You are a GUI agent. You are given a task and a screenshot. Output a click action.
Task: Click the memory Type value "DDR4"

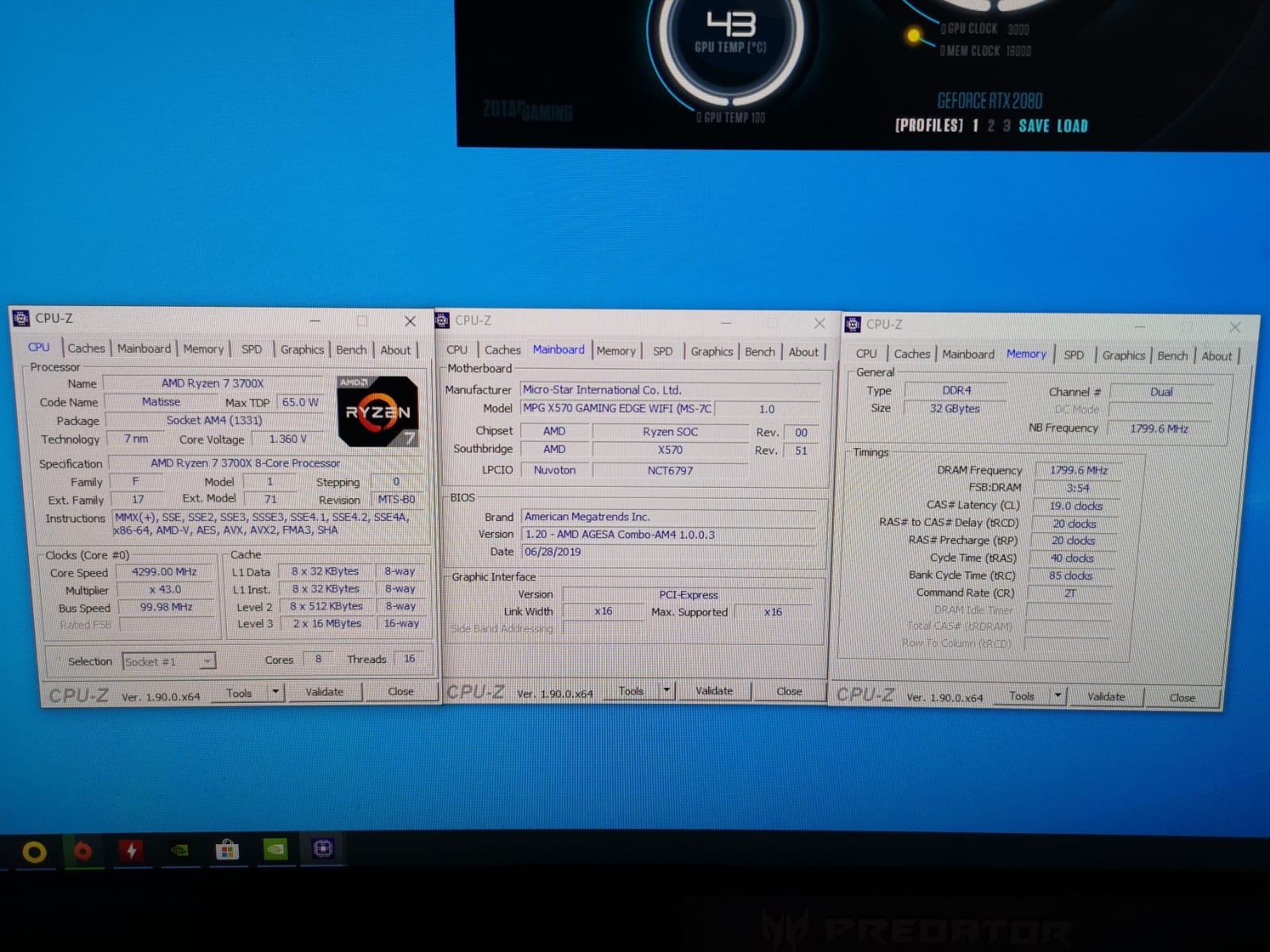(x=956, y=390)
